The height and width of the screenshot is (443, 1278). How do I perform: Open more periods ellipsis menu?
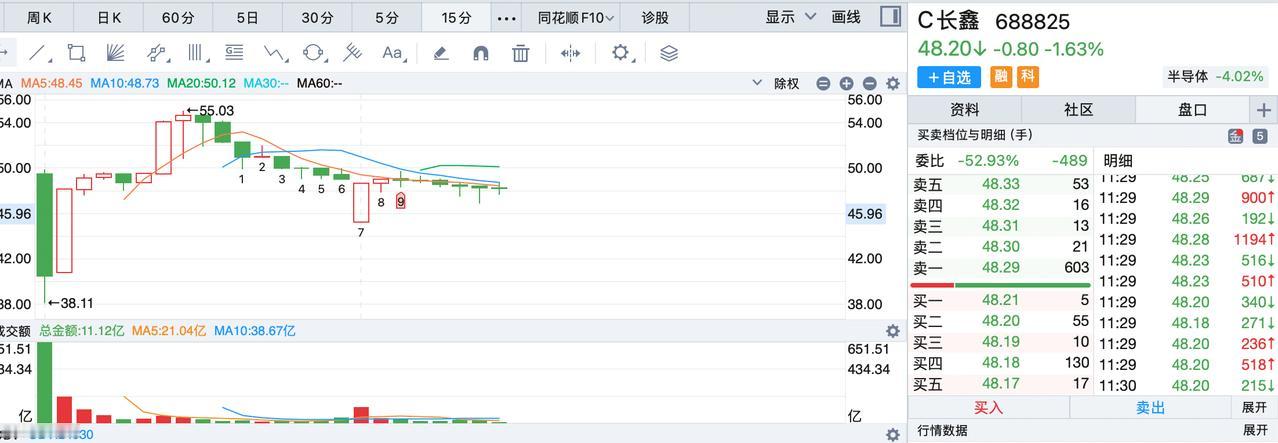coord(508,17)
